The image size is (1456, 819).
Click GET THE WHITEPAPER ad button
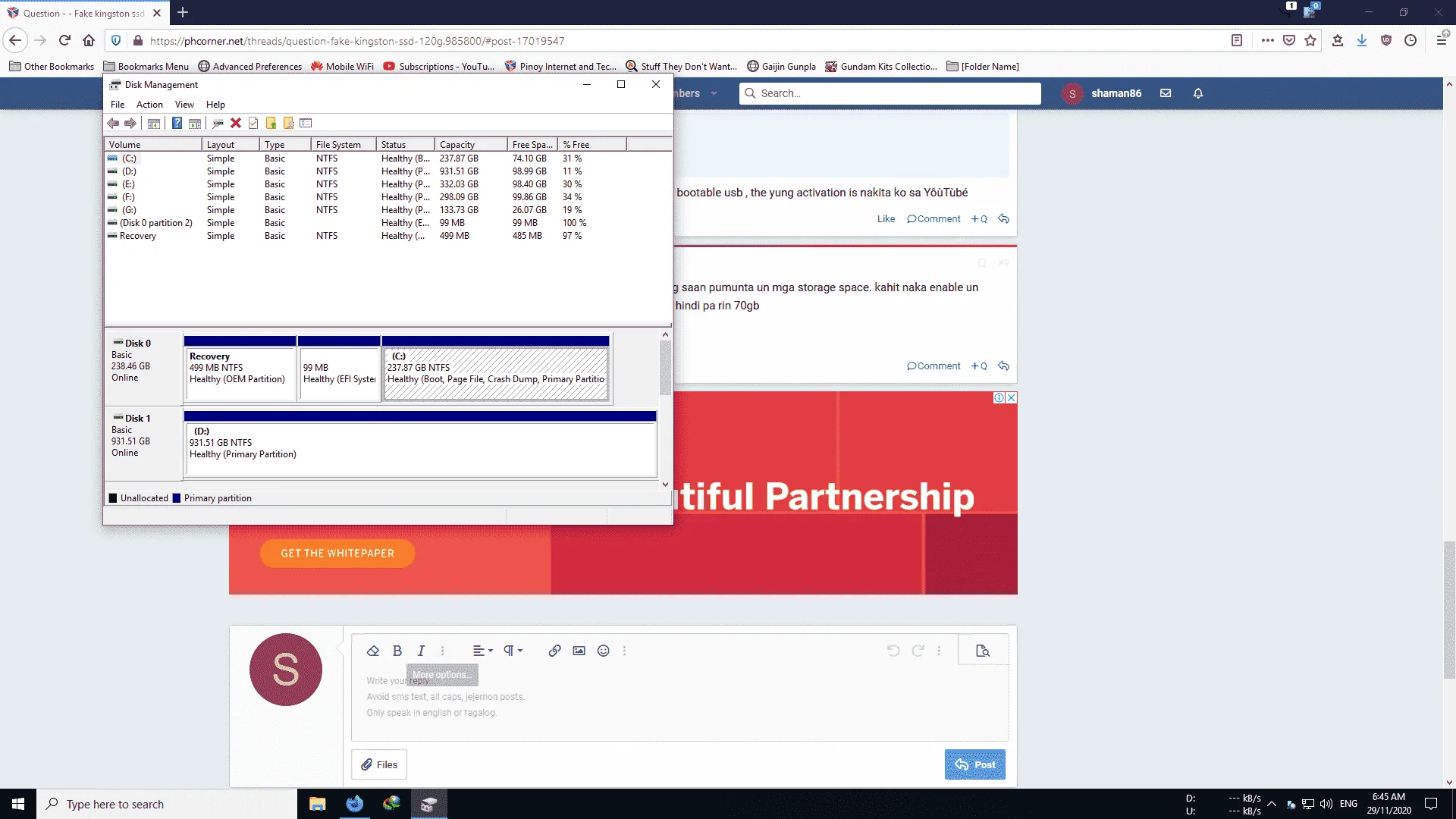coord(337,554)
